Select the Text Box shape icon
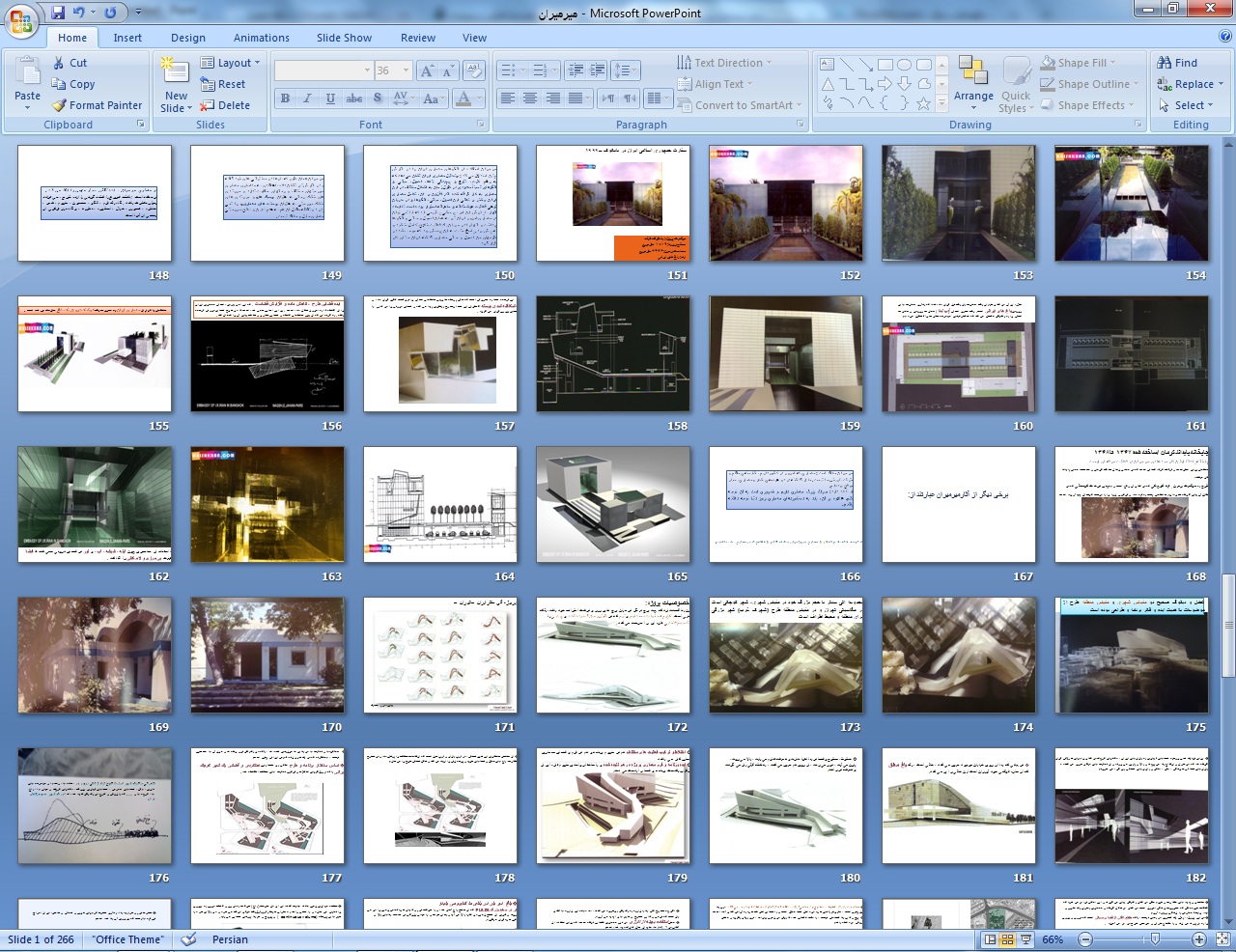Image resolution: width=1236 pixels, height=952 pixels. point(828,65)
